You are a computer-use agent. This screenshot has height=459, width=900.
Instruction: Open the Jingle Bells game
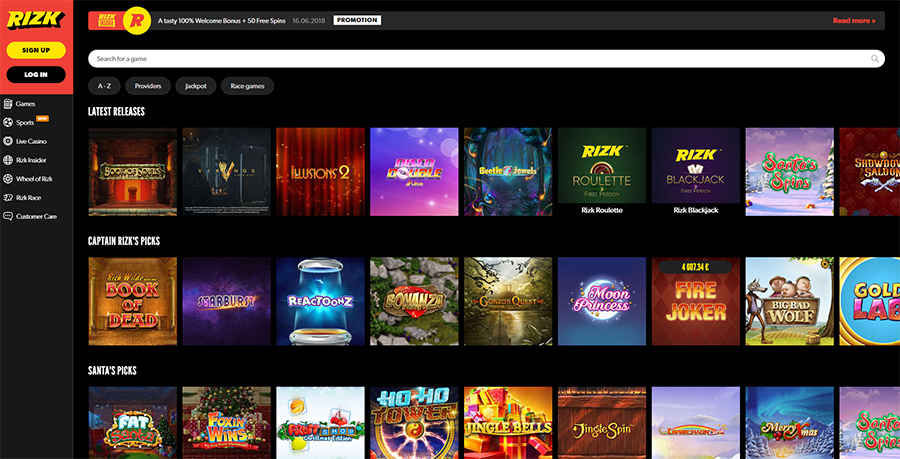tap(508, 423)
